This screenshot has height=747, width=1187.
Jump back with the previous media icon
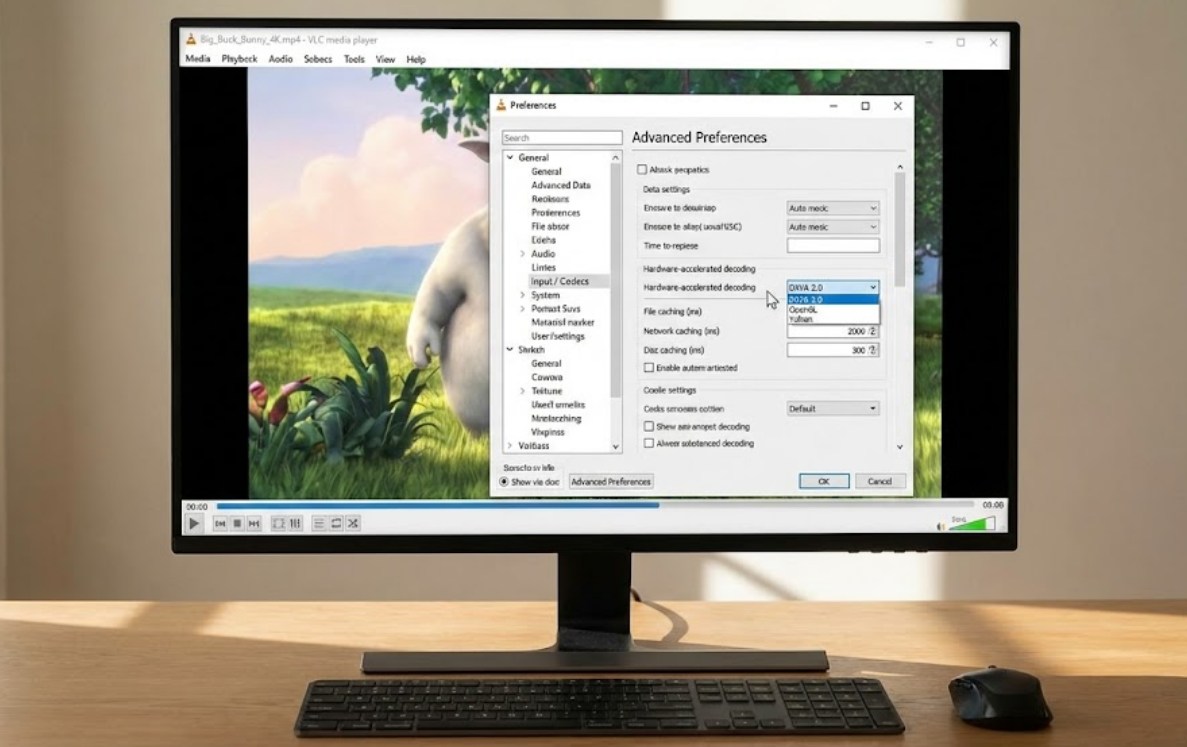pyautogui.click(x=221, y=523)
